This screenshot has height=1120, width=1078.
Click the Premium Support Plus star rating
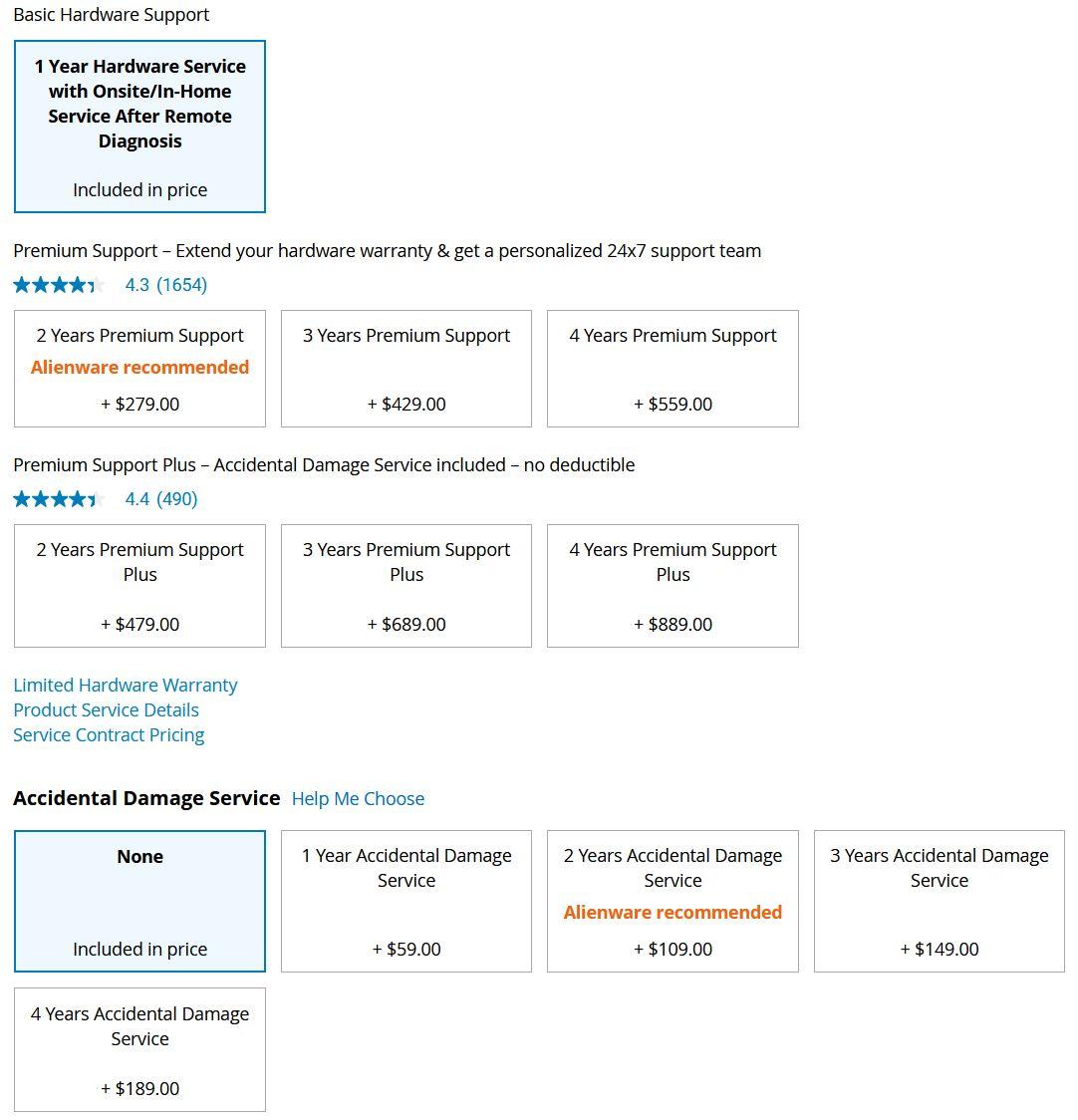pyautogui.click(x=59, y=499)
